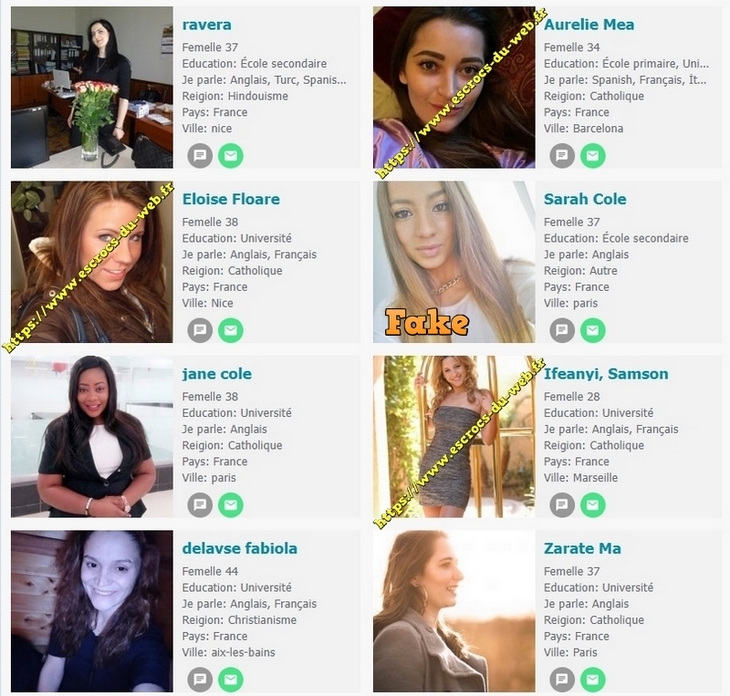Open the ravera profile name link

pos(207,25)
